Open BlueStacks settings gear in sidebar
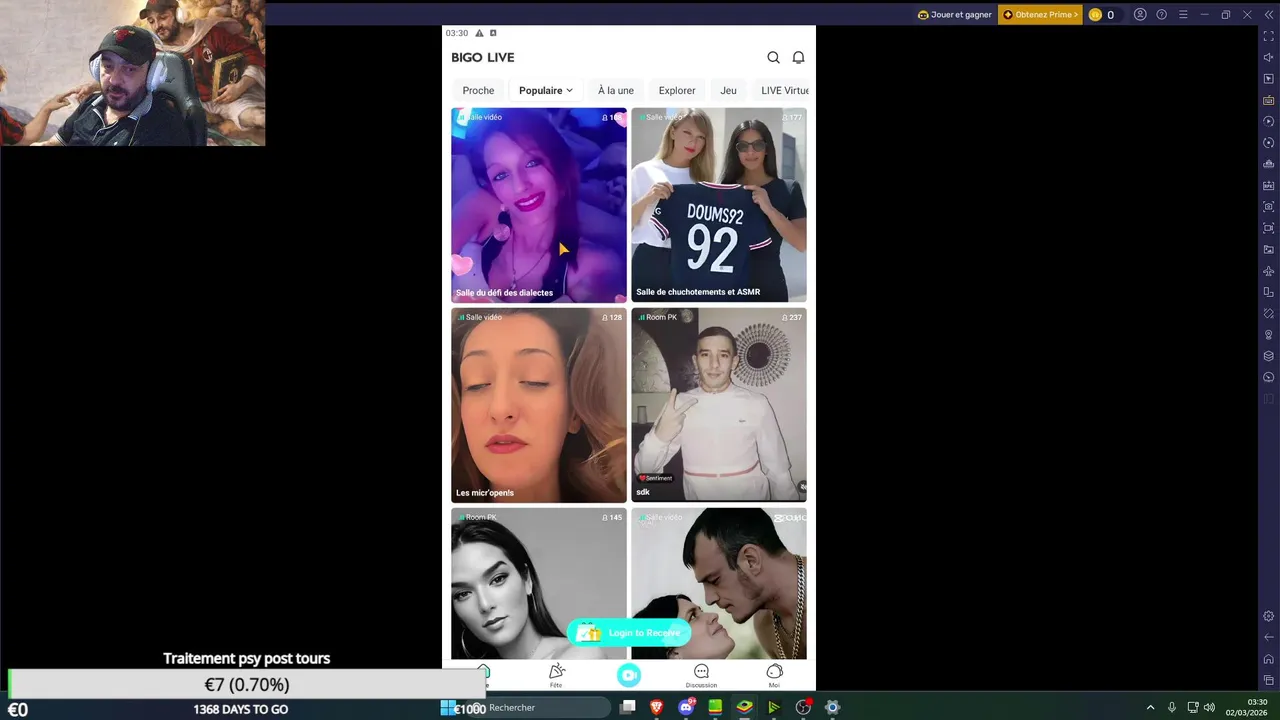This screenshot has height=720, width=1280. click(1269, 616)
